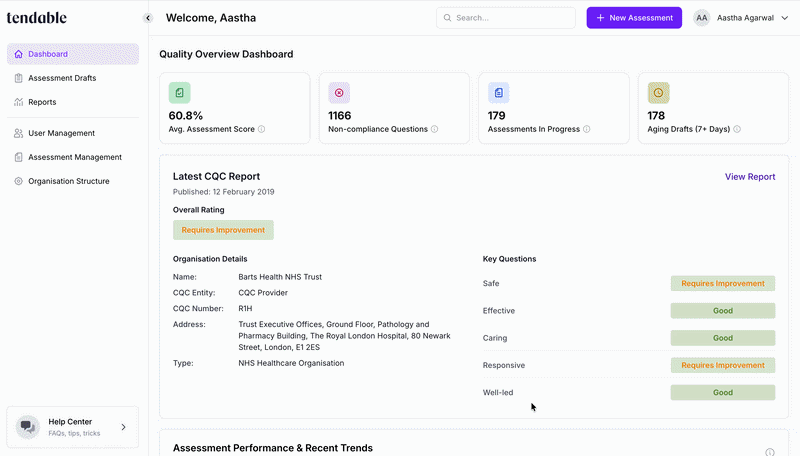Click the Overall Rating Requires Improvement badge
The width and height of the screenshot is (800, 456).
coord(223,230)
